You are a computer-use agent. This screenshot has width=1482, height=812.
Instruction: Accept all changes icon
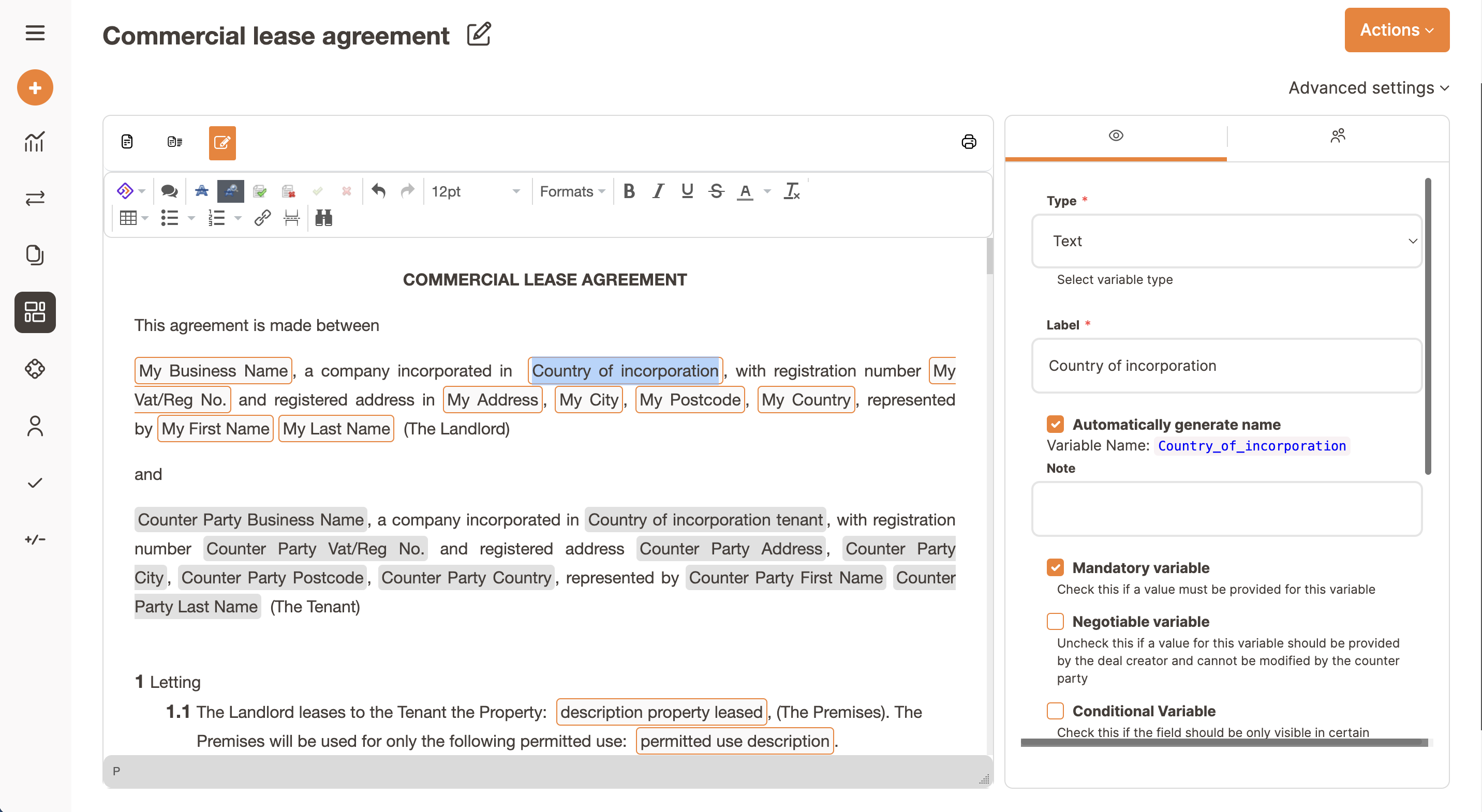[x=259, y=191]
